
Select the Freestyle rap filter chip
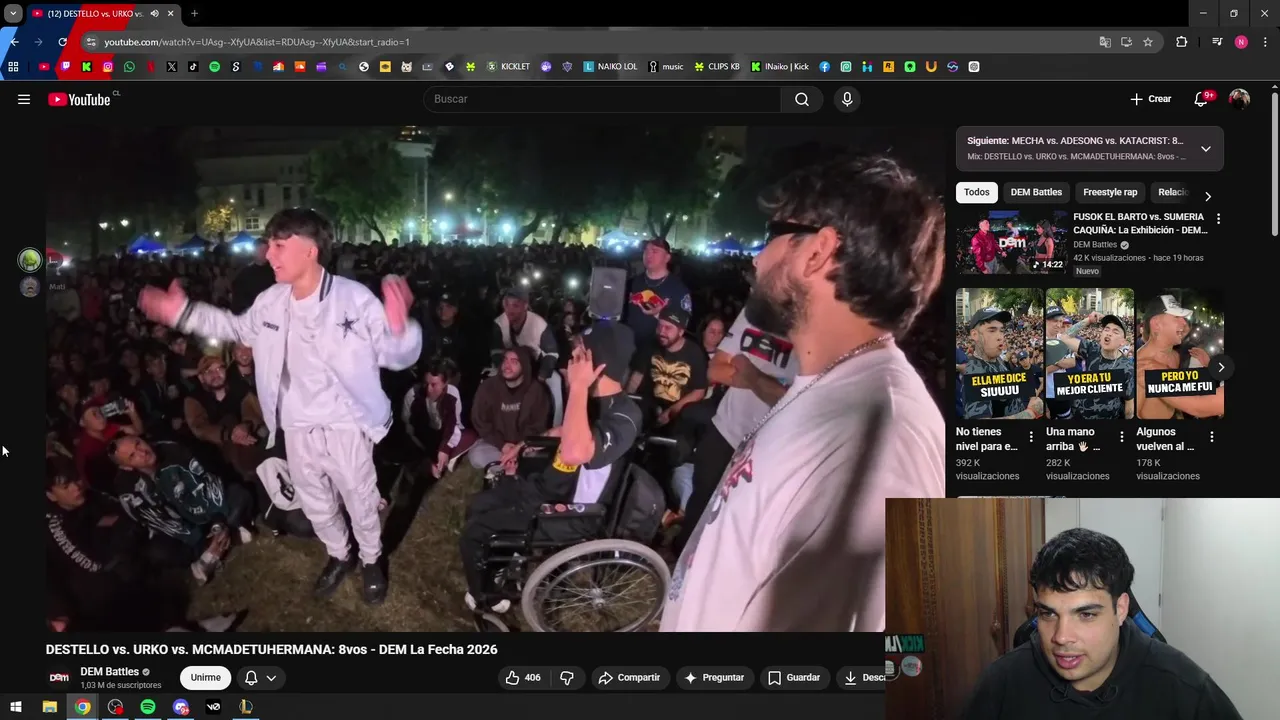pyautogui.click(x=1110, y=192)
